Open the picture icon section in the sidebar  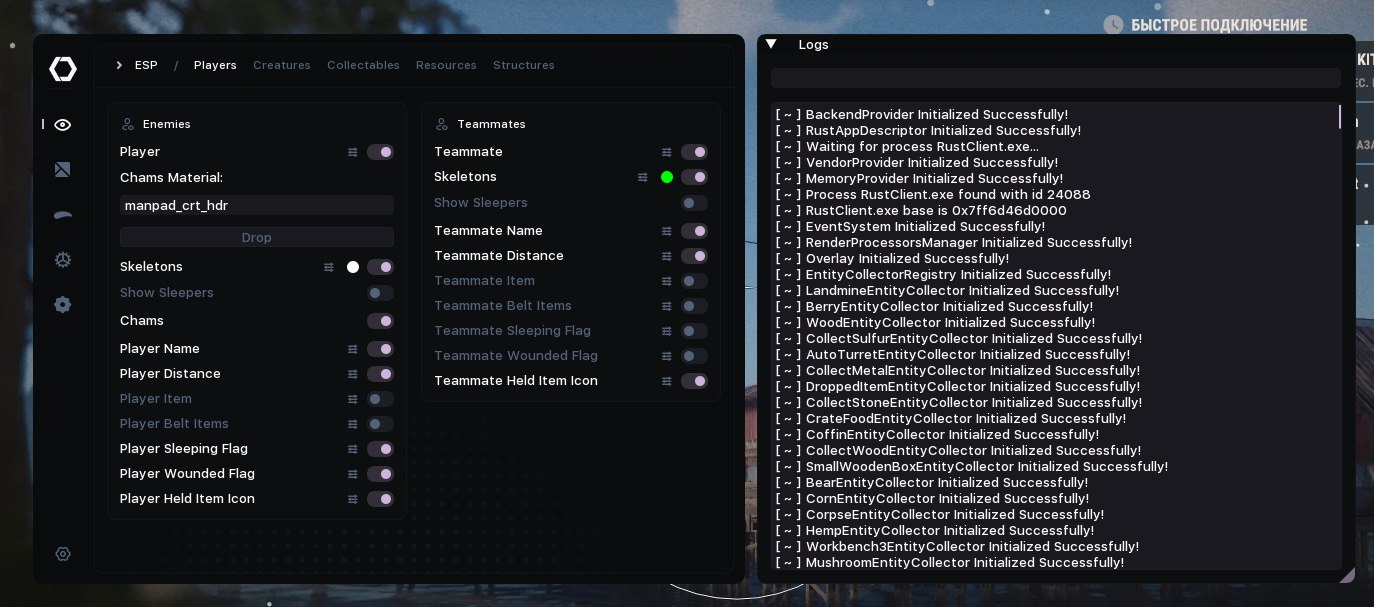(x=63, y=170)
